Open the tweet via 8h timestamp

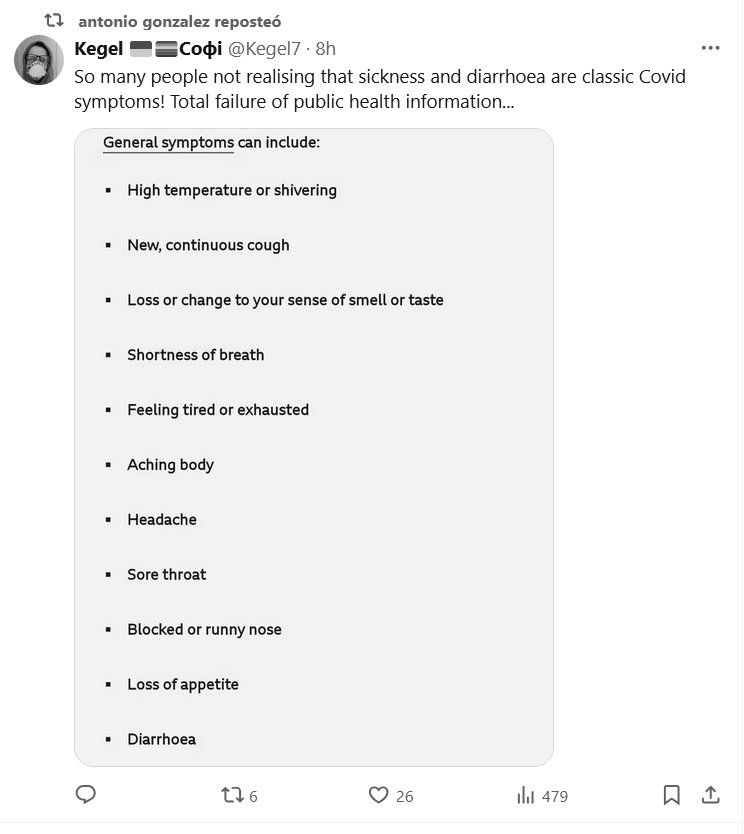pos(326,48)
